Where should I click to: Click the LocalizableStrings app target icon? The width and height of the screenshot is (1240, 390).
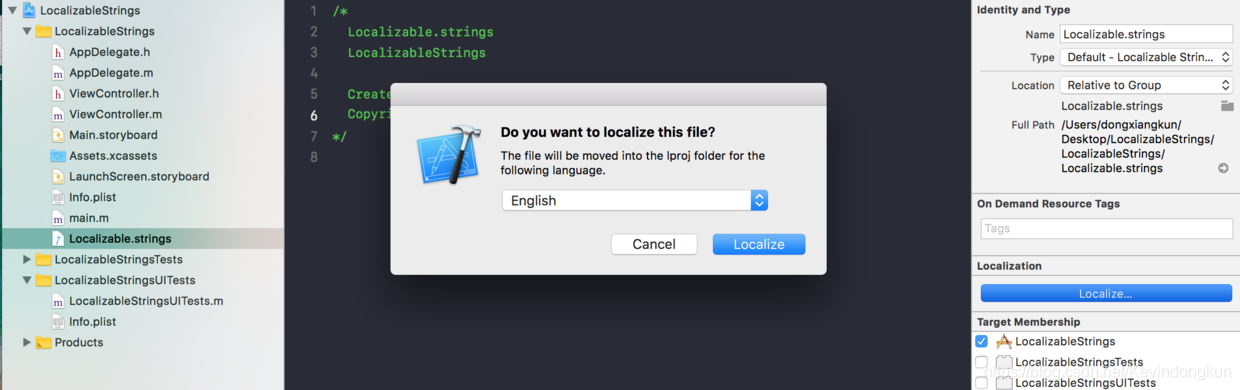1004,342
